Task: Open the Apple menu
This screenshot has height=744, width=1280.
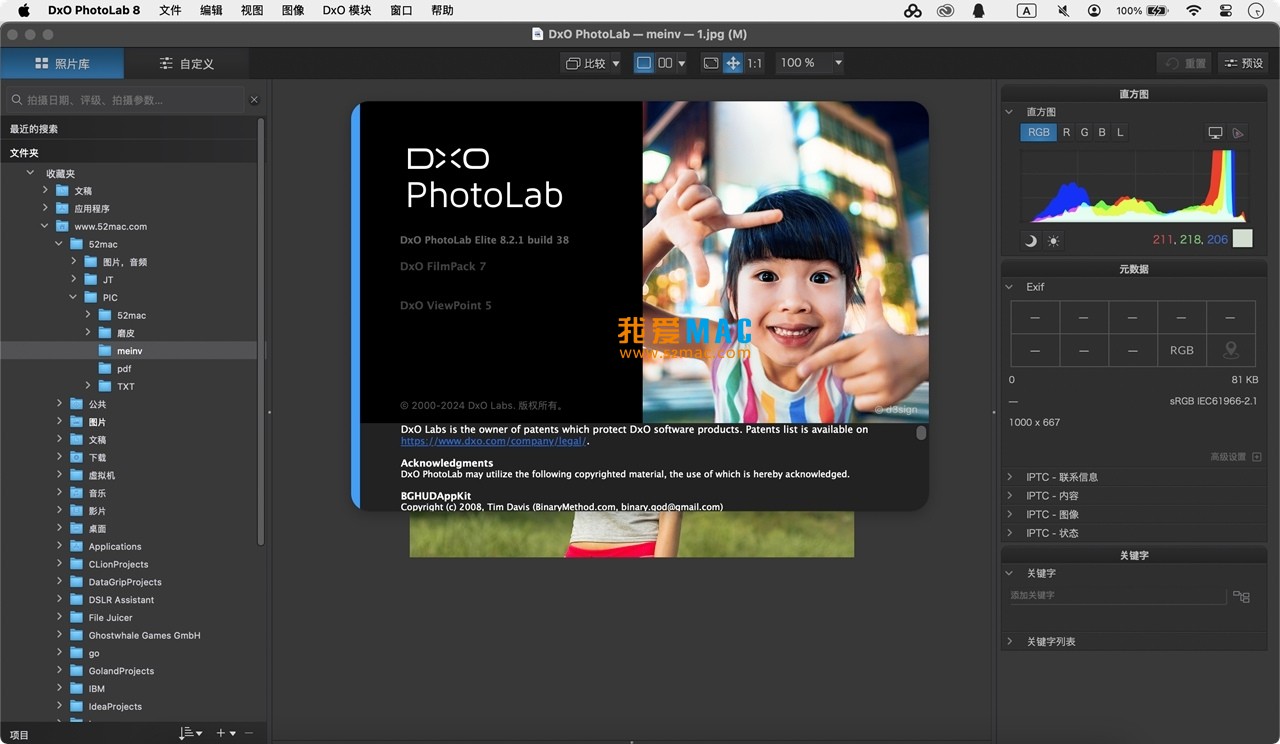Action: pyautogui.click(x=24, y=10)
